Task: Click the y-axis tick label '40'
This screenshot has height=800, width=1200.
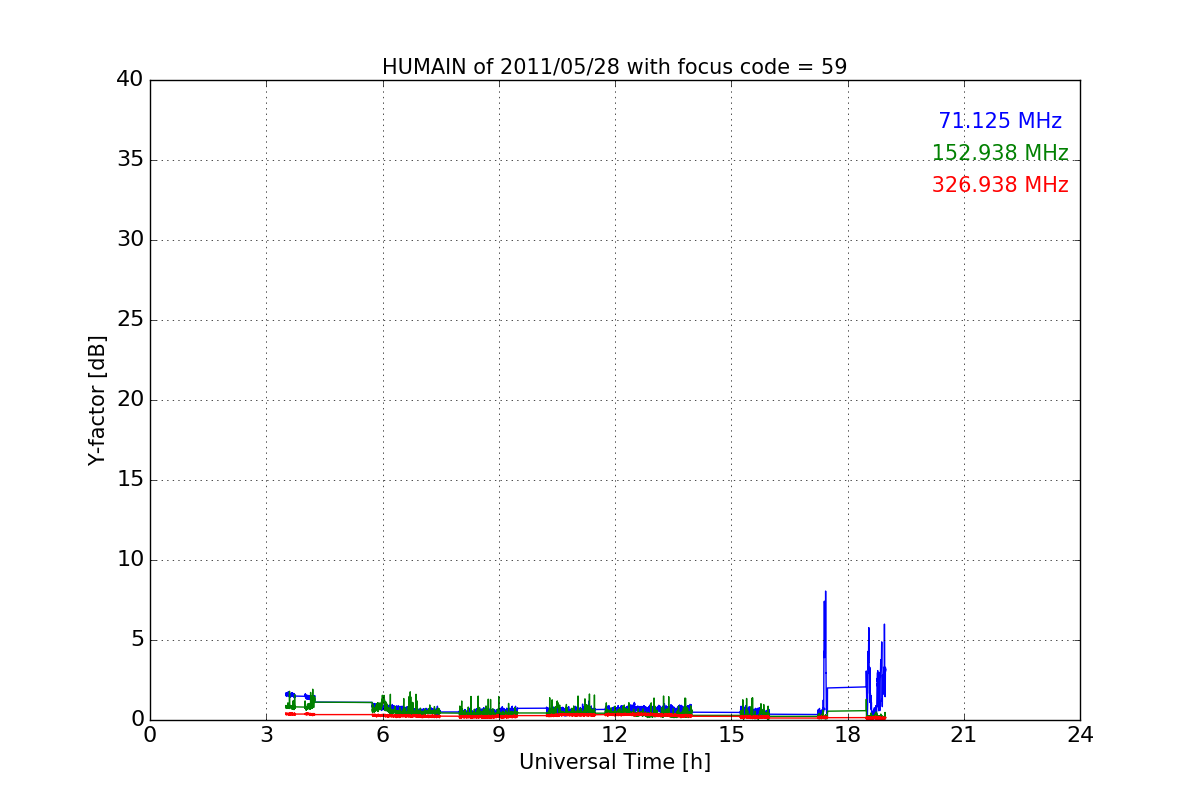Action: coord(130,80)
